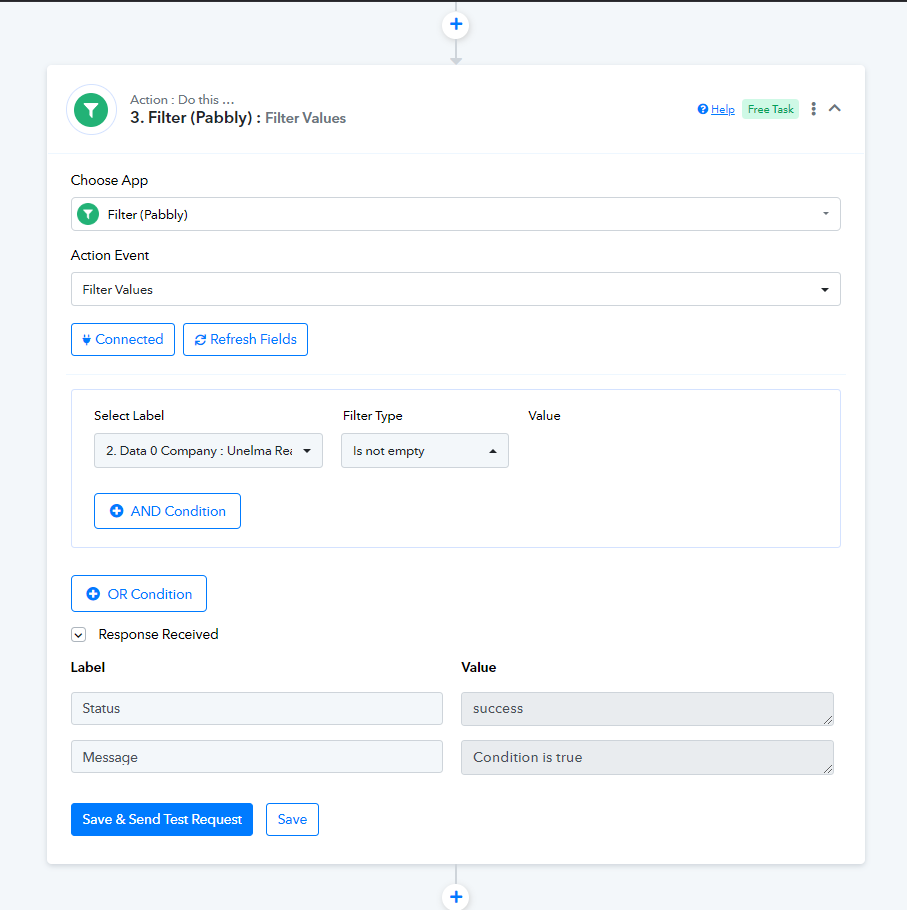907x910 pixels.
Task: Open the Choose App dropdown
Action: pos(456,214)
